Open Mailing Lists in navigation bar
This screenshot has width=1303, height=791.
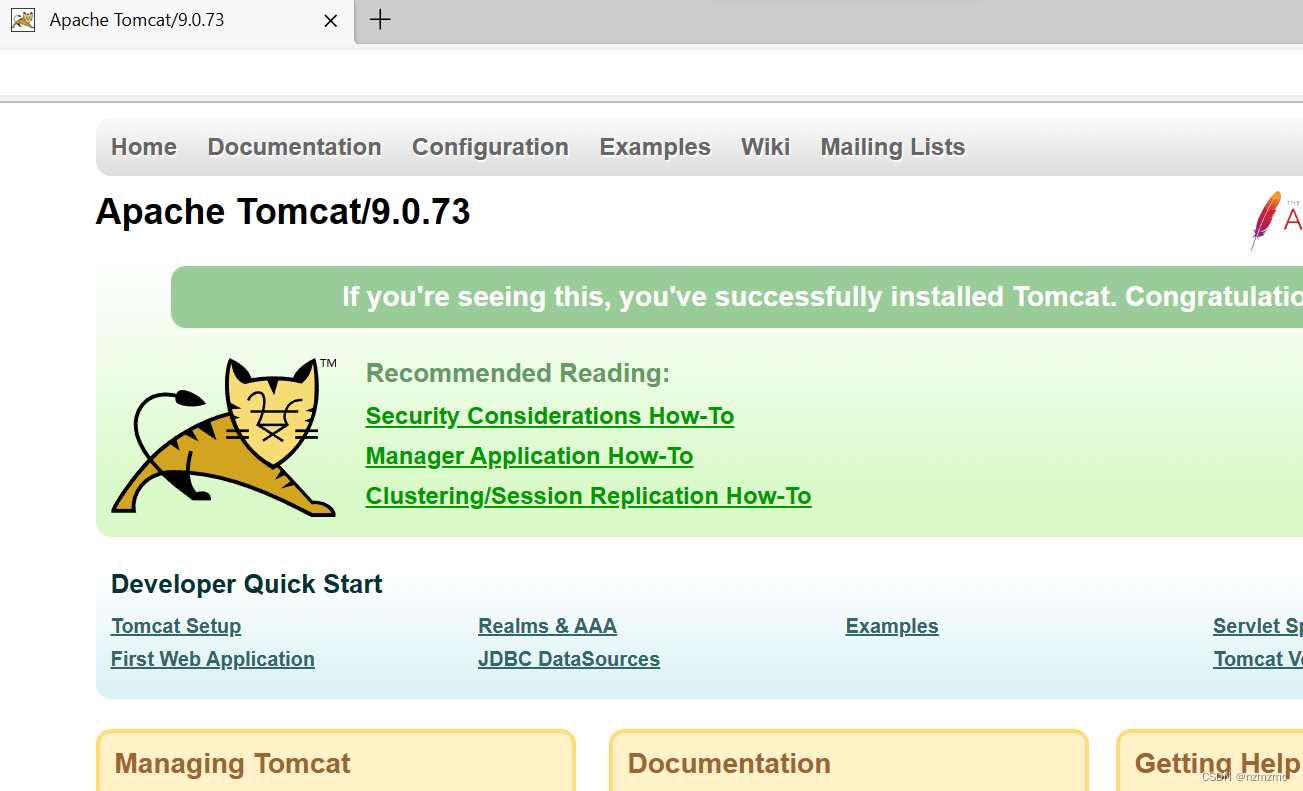coord(893,147)
